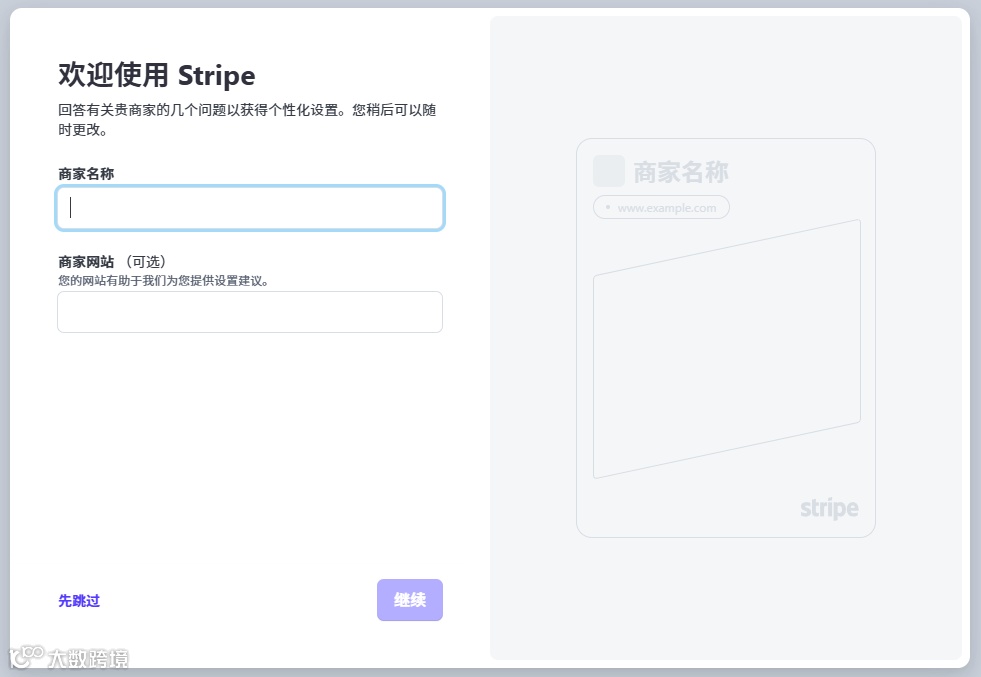Click the www.example.com preview pill
This screenshot has width=981, height=677.
point(661,207)
